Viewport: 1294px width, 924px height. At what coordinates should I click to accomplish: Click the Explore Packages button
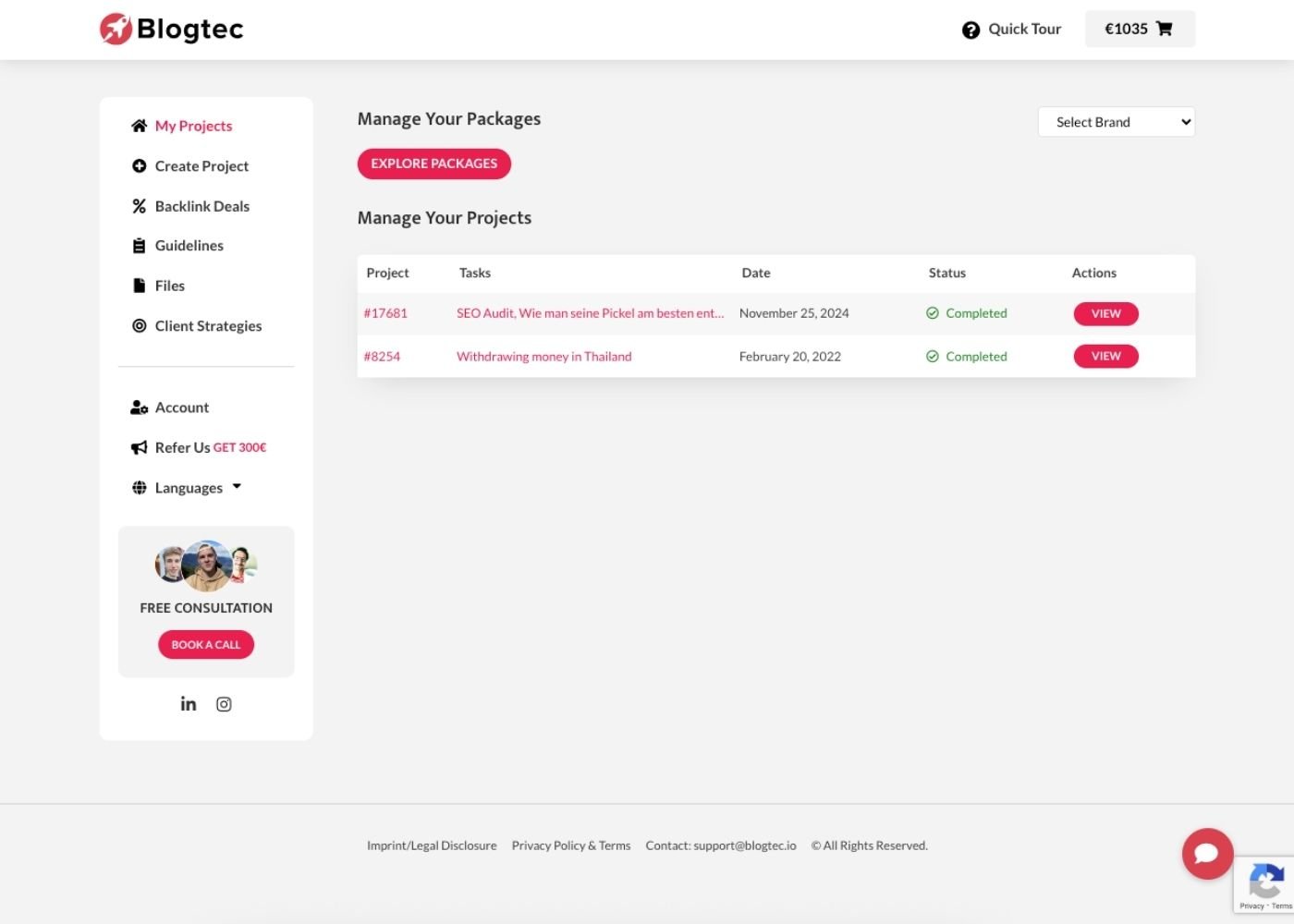coord(434,164)
